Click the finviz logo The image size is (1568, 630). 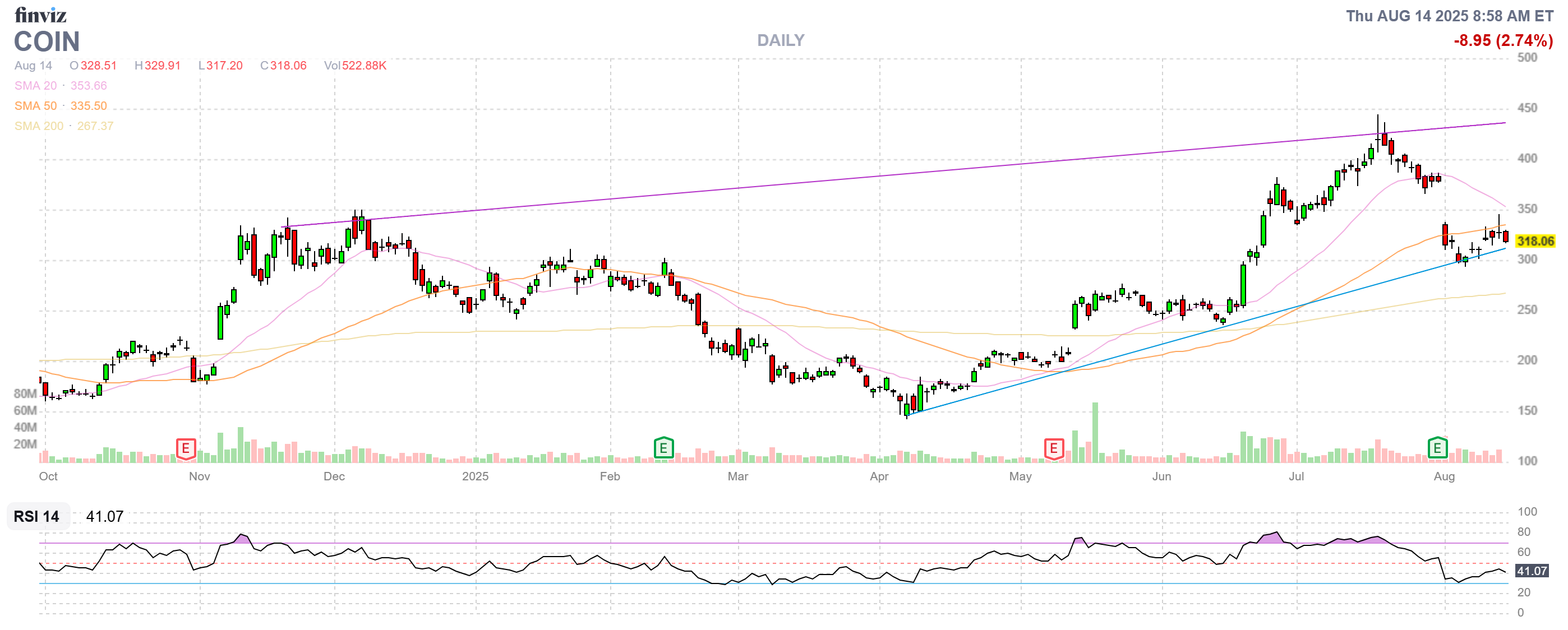coord(40,15)
